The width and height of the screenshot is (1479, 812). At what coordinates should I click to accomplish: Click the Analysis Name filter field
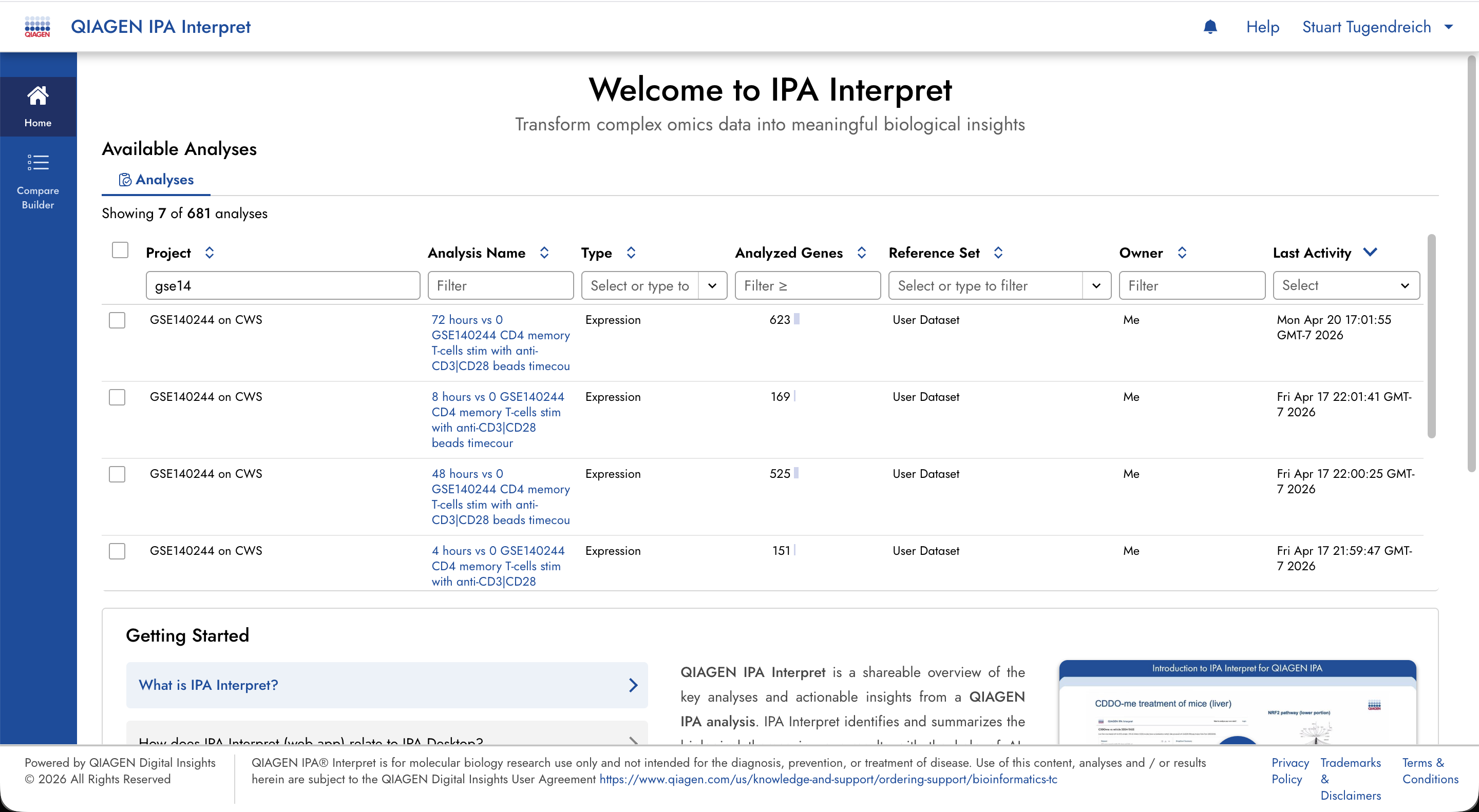(x=501, y=286)
